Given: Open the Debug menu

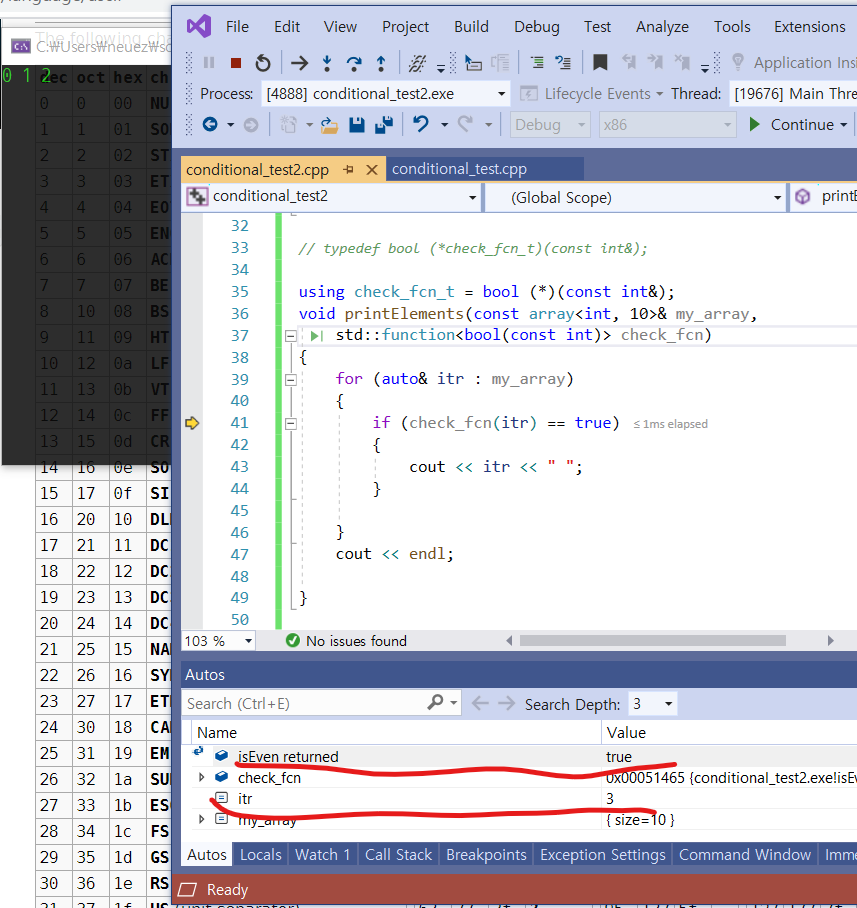Looking at the screenshot, I should pos(537,27).
